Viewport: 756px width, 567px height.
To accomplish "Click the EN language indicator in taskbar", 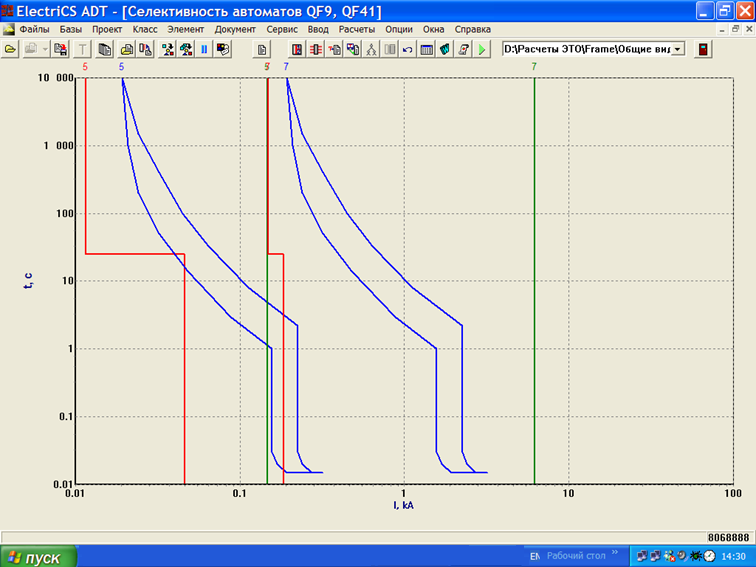I will (x=535, y=556).
